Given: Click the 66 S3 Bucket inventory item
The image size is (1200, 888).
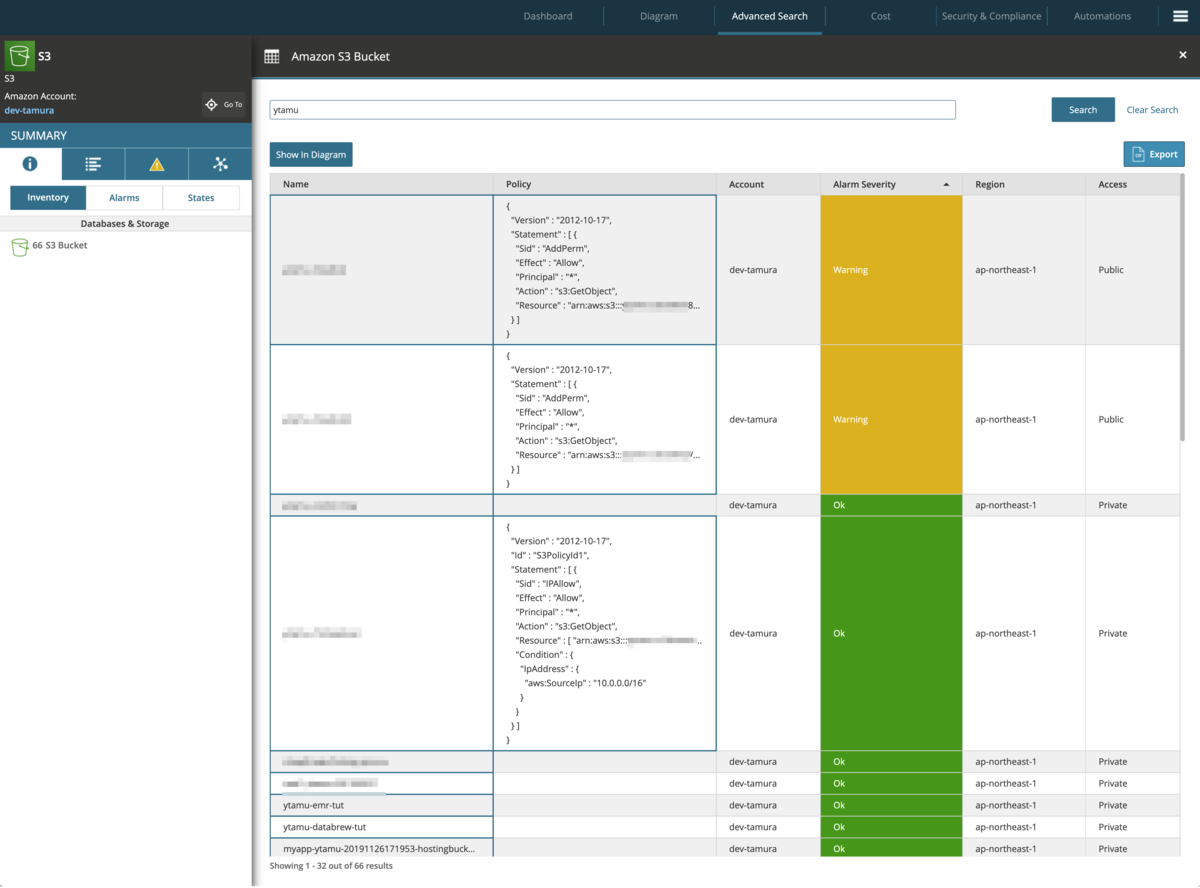Looking at the screenshot, I should [x=50, y=246].
